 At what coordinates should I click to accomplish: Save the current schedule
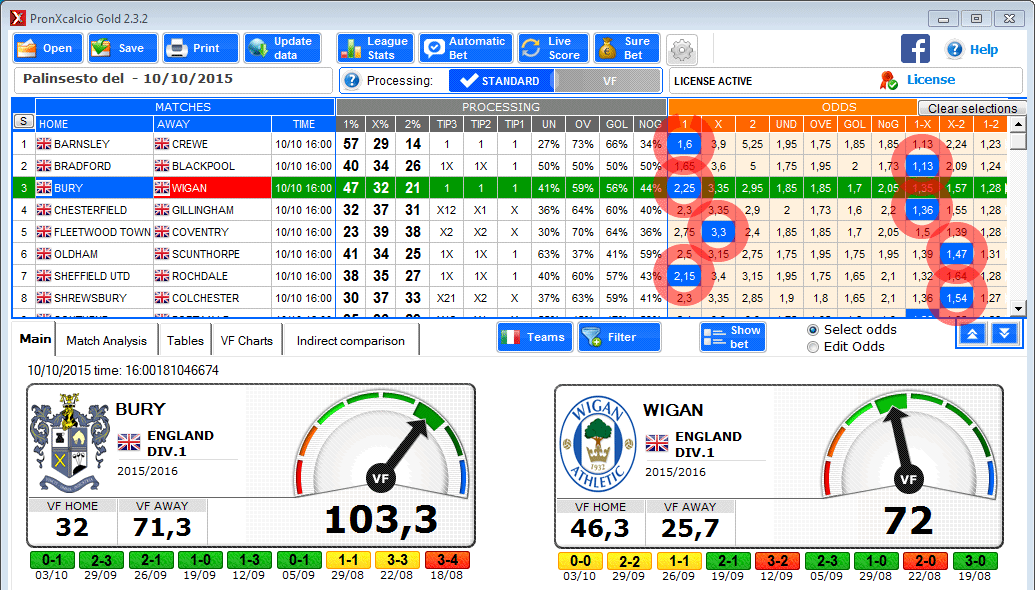point(123,48)
